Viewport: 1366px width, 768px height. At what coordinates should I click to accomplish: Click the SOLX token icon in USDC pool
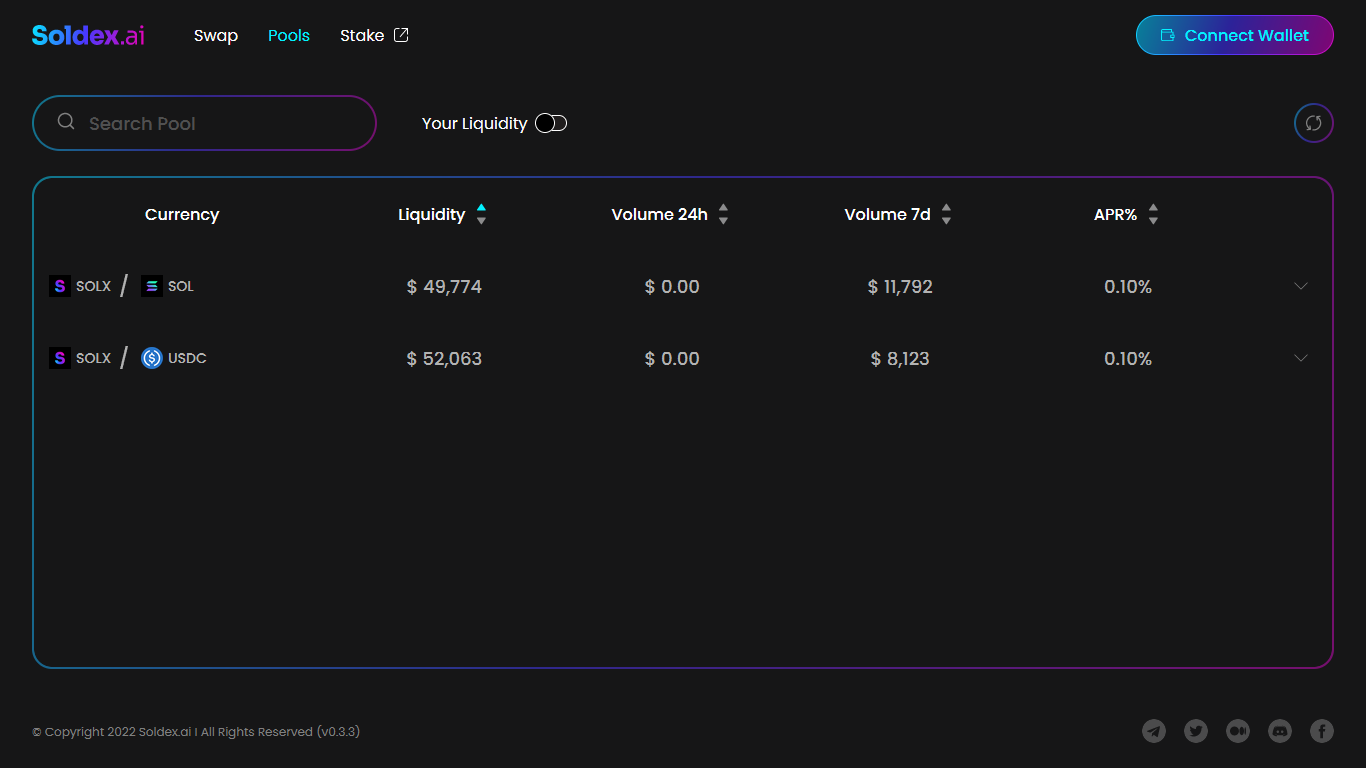point(60,358)
